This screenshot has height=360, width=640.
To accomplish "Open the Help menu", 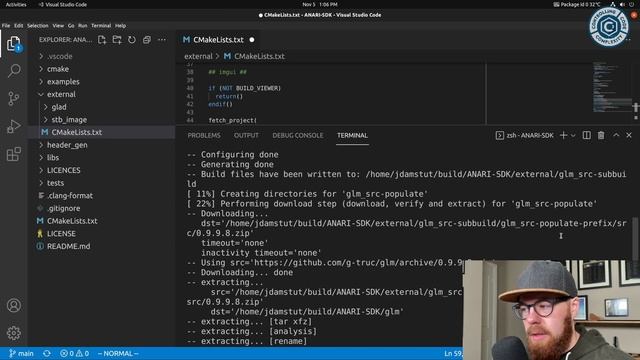I will click(x=120, y=25).
